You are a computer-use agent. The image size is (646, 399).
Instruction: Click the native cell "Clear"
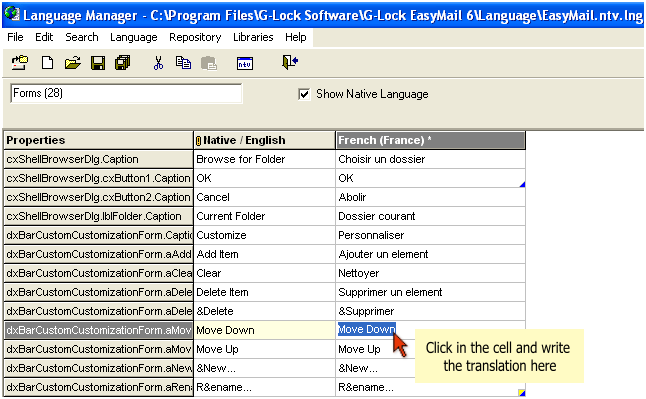(264, 273)
